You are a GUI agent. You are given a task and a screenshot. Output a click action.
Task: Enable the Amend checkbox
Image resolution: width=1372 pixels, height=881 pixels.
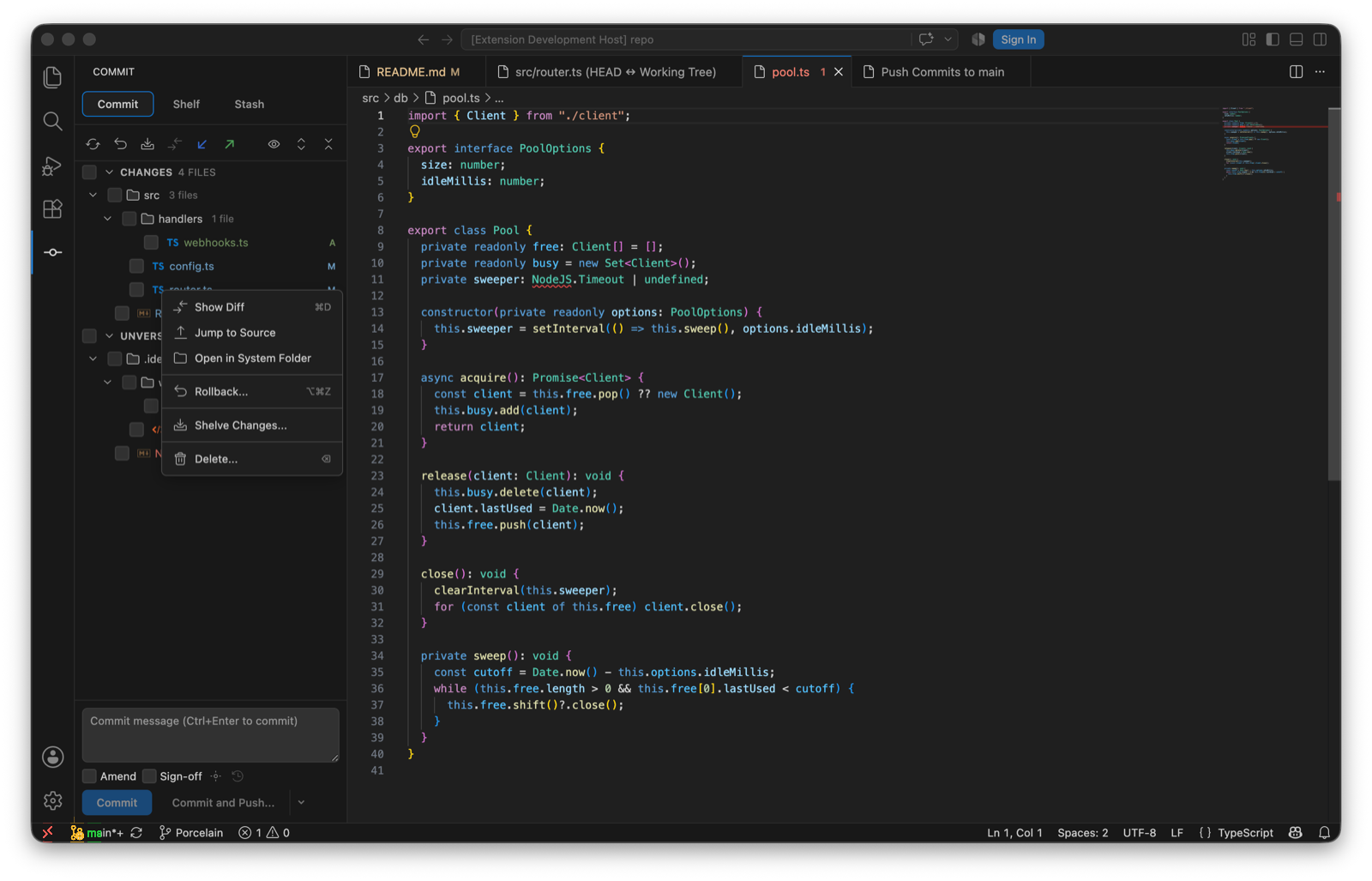[x=89, y=776]
